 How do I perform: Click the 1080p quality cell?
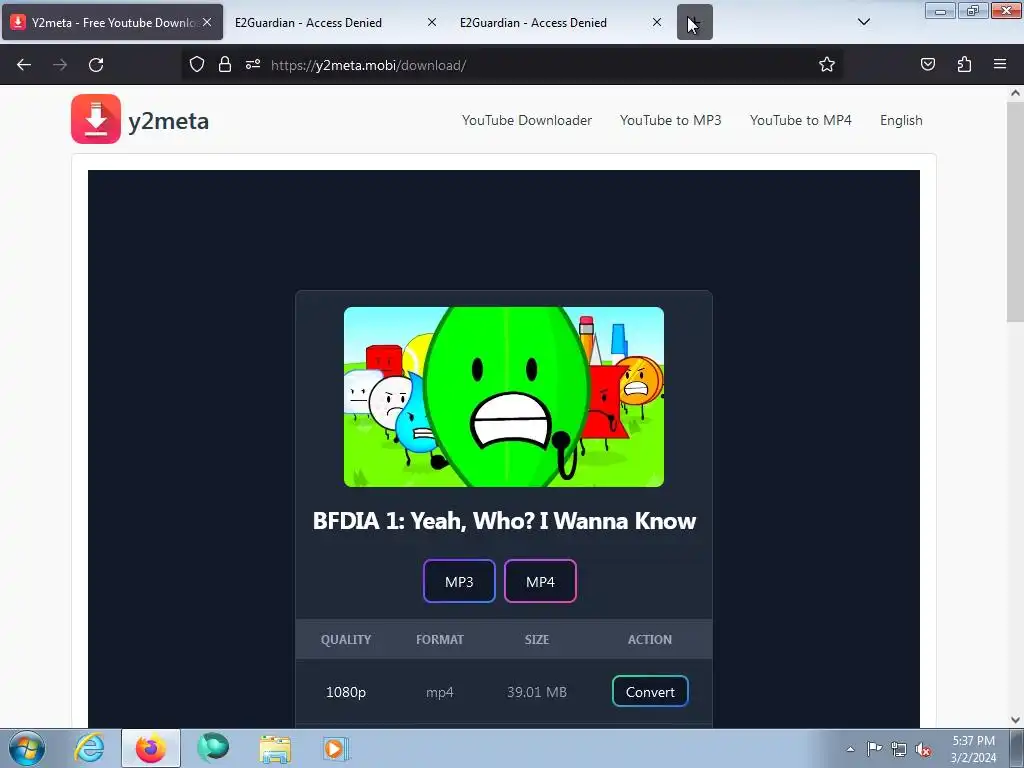point(345,692)
